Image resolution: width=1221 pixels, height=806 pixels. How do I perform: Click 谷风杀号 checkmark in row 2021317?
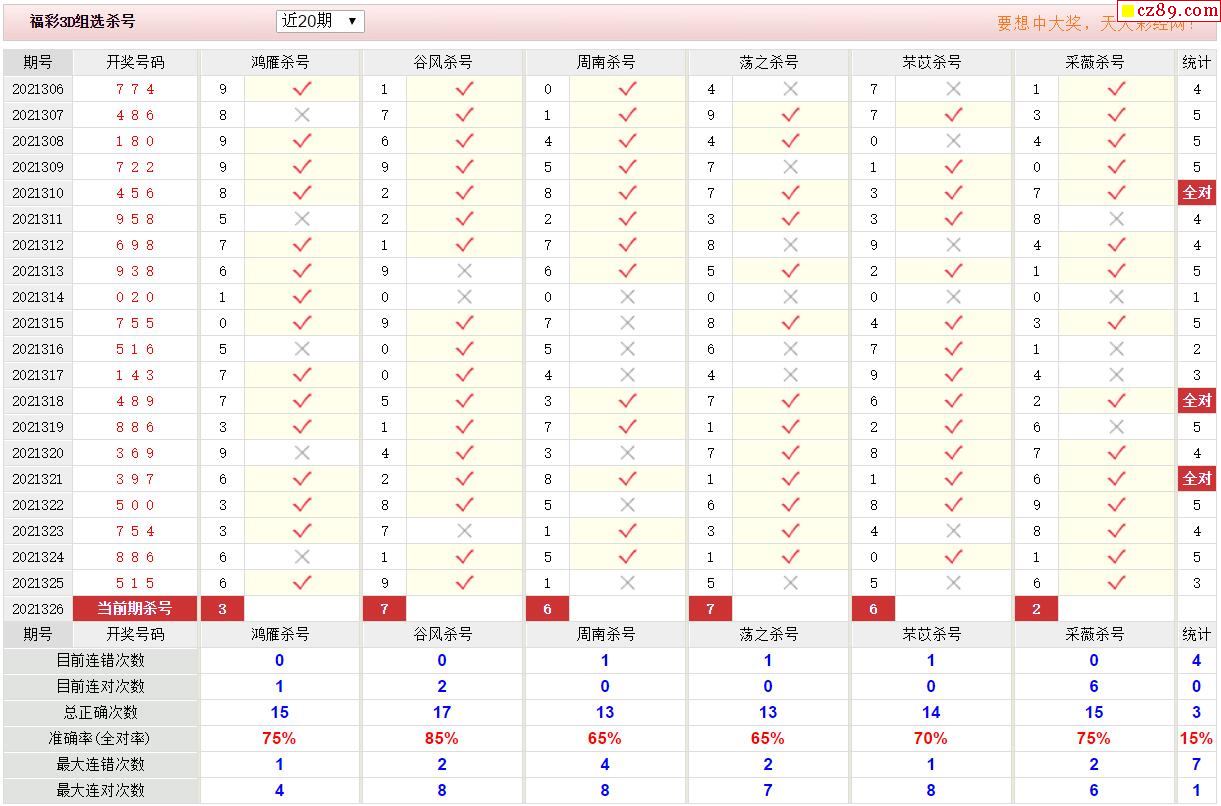464,375
